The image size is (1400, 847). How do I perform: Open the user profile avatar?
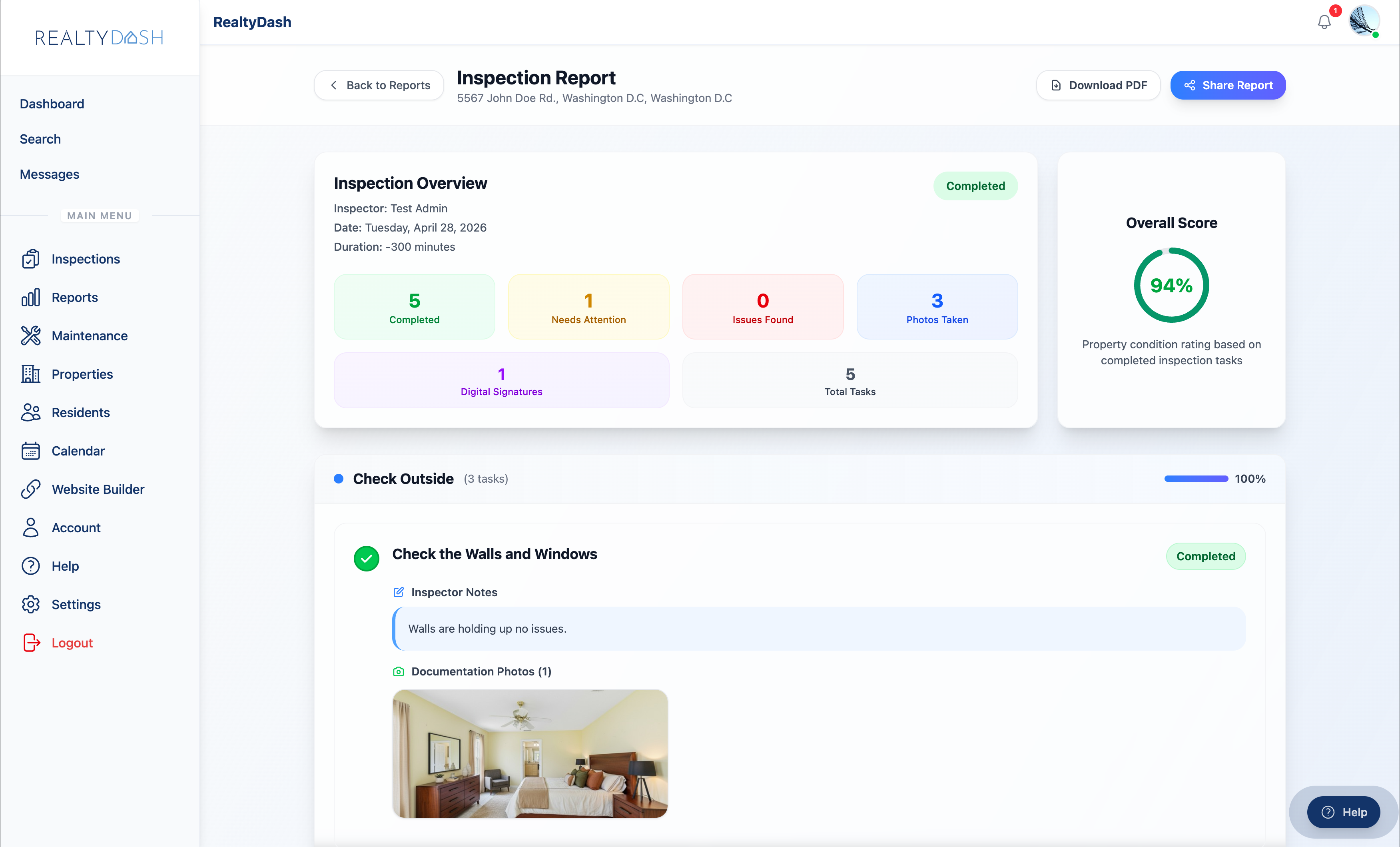[1364, 21]
